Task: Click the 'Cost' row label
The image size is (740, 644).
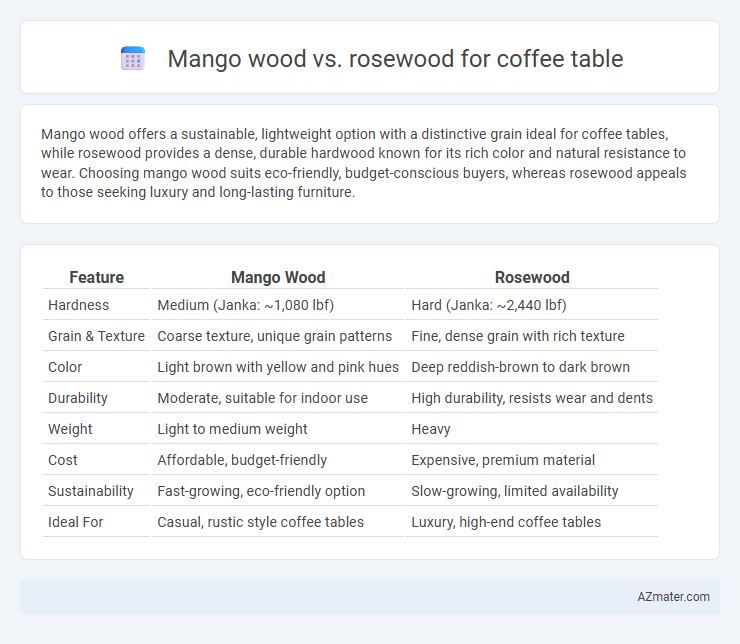Action: click(x=62, y=460)
